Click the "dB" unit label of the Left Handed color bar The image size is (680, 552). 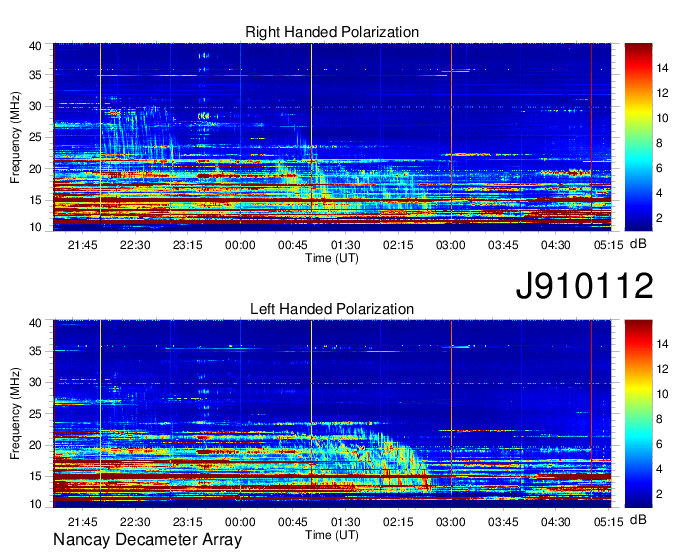click(x=638, y=520)
